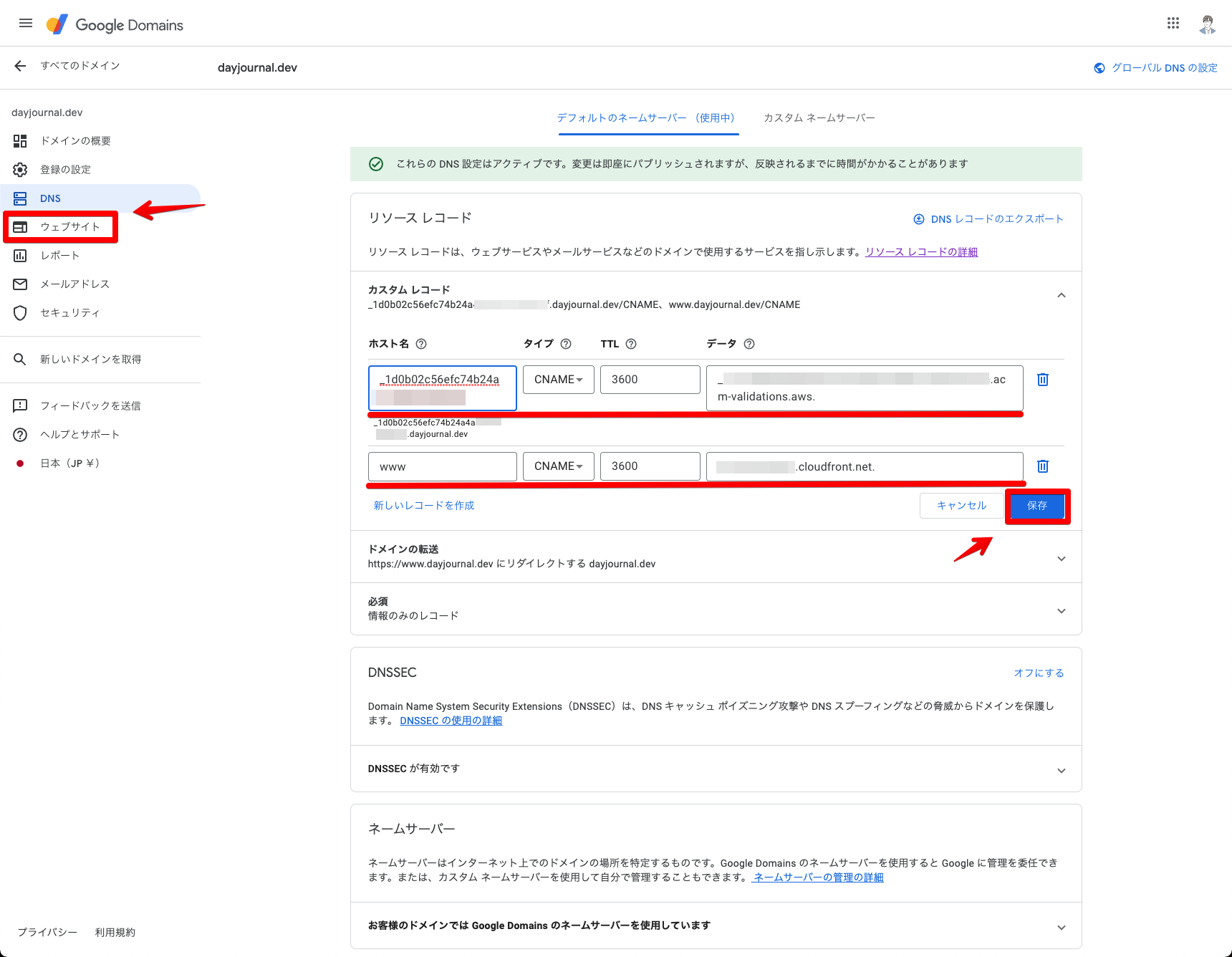This screenshot has width=1232, height=957.
Task: Open レポート in the sidebar
Action: (100, 256)
